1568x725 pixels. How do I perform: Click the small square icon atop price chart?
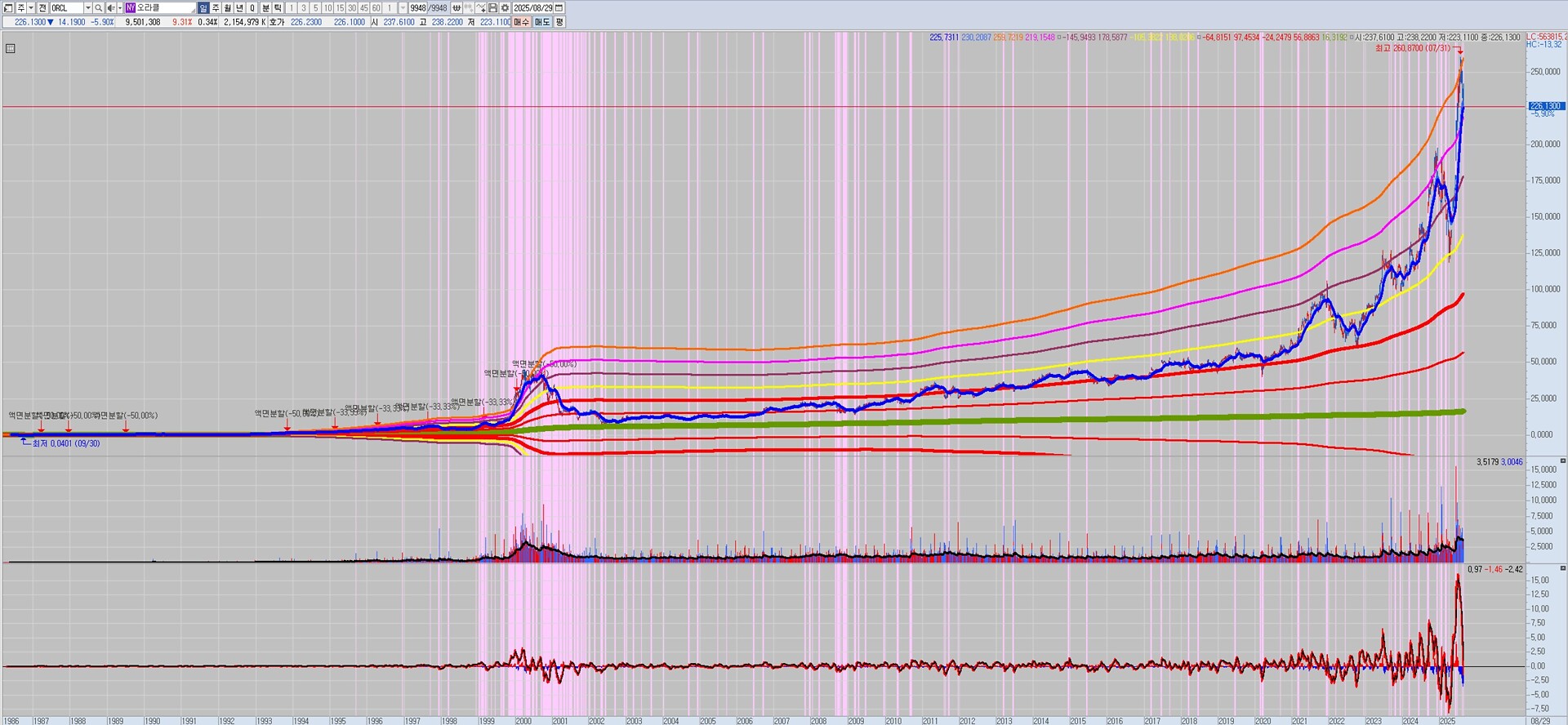[x=10, y=49]
